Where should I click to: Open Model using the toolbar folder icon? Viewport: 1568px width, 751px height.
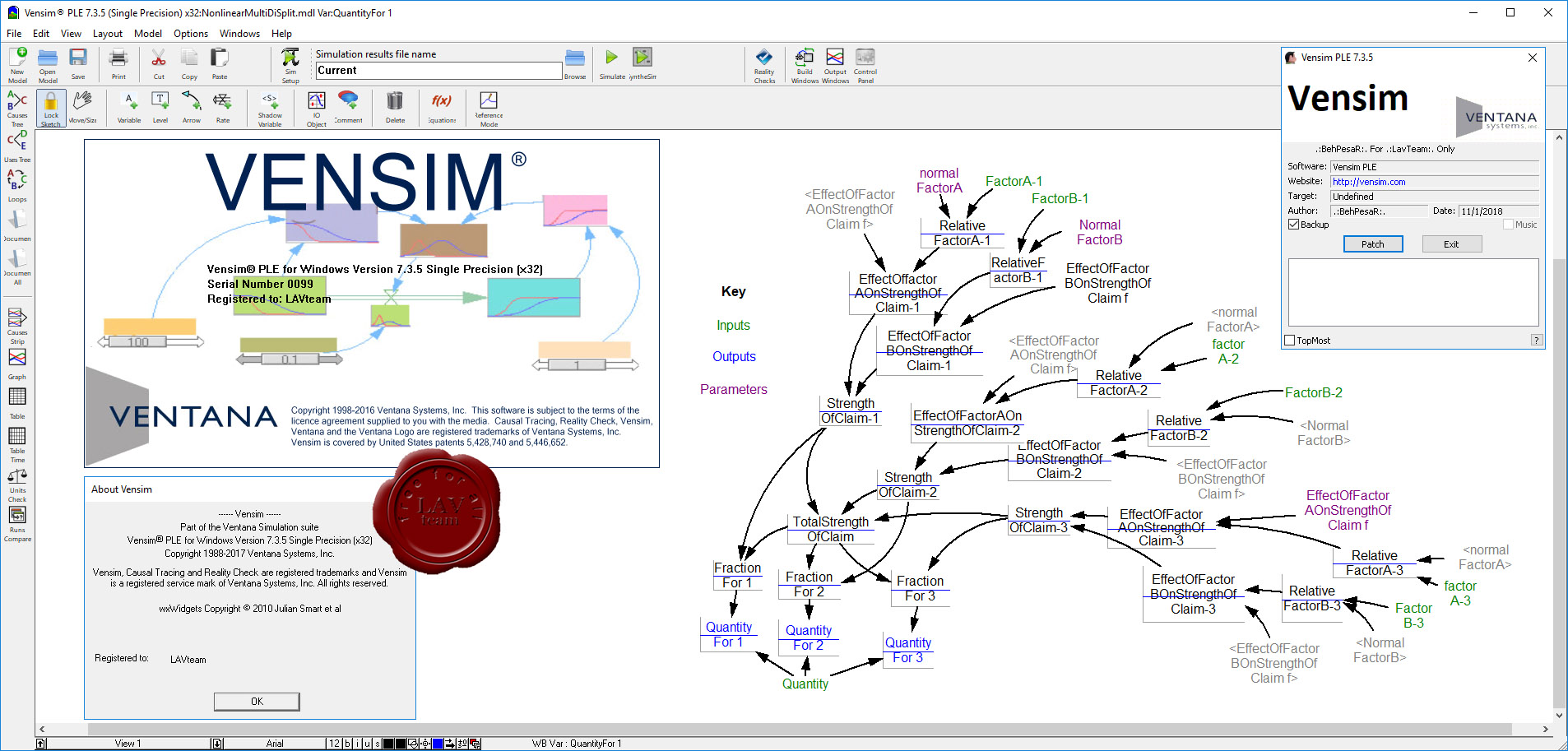click(48, 65)
